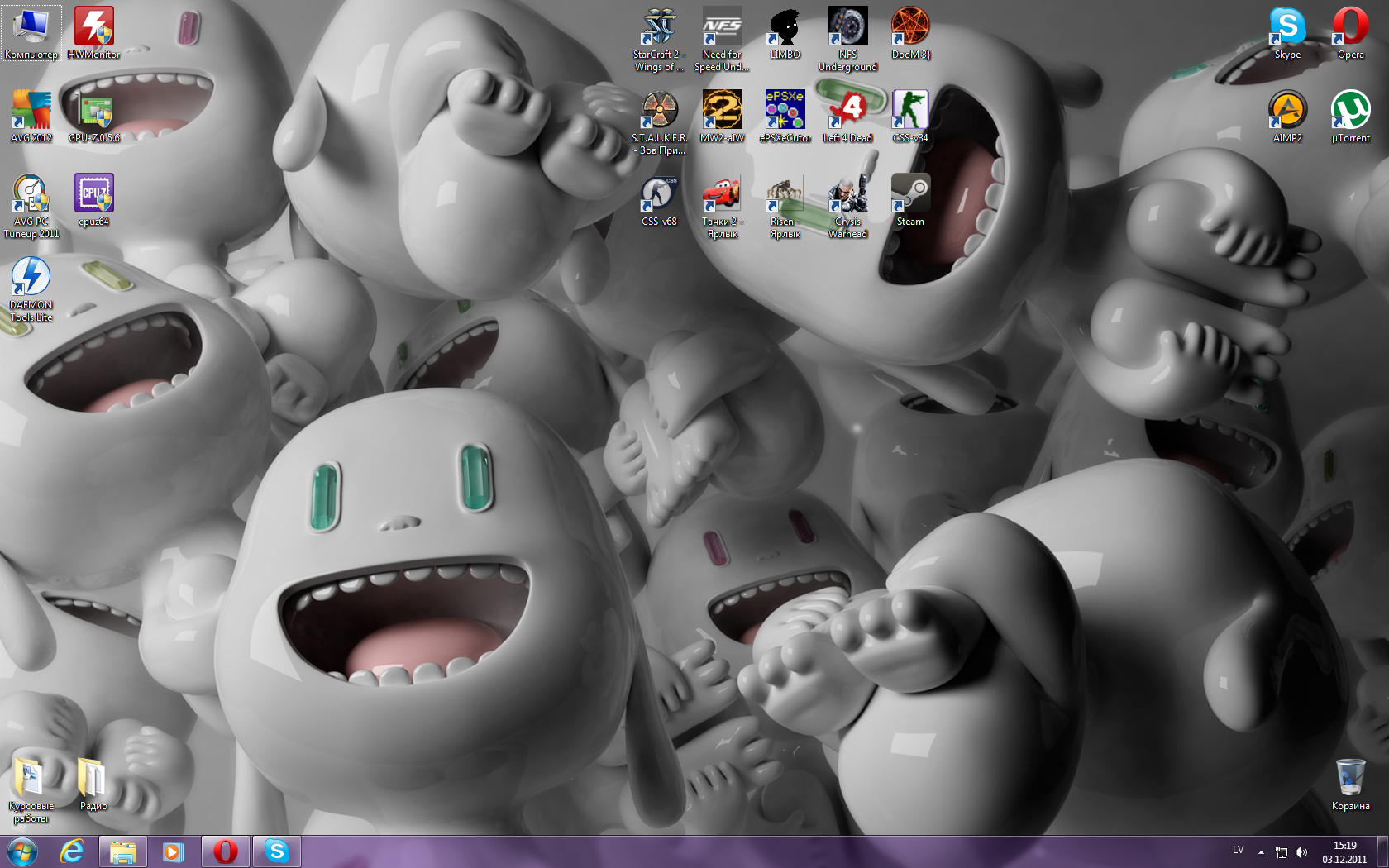The width and height of the screenshot is (1389, 868).
Task: Select the DAEMON Tools Lite shortcut
Action: tap(31, 289)
